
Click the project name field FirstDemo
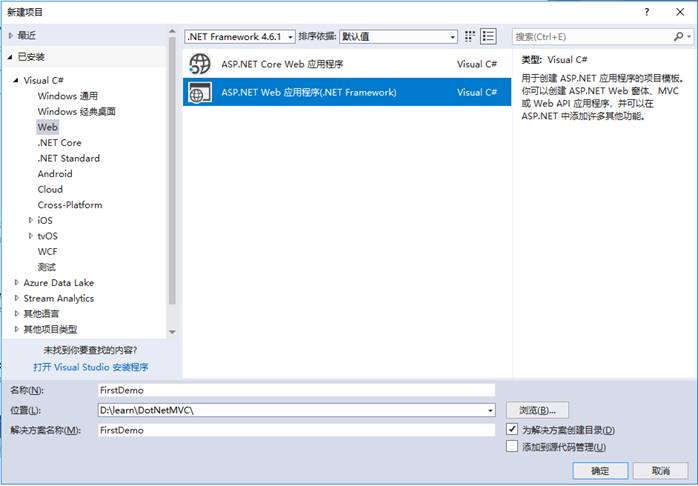[296, 390]
